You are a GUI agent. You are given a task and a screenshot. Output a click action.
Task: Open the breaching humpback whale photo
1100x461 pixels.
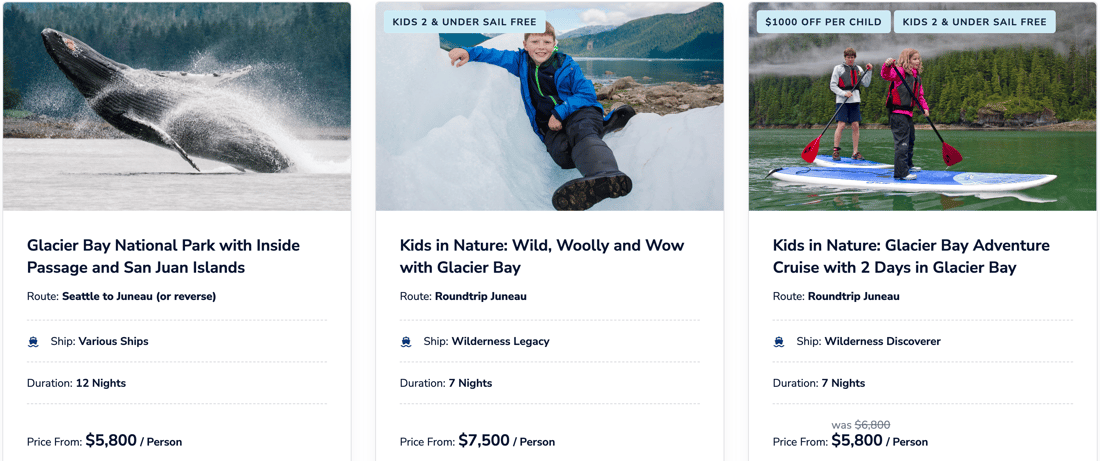click(177, 106)
